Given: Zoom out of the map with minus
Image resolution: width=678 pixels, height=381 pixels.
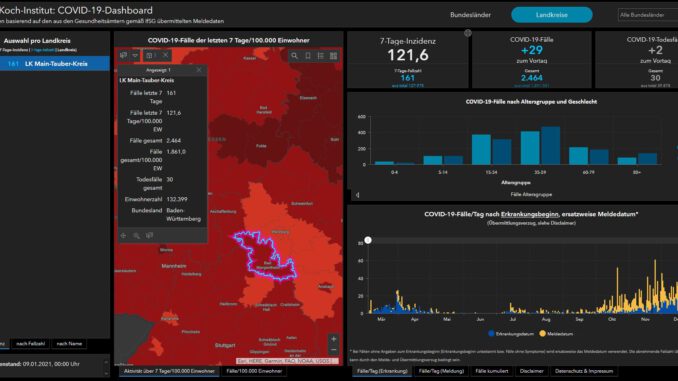Looking at the screenshot, I should coord(333,349).
